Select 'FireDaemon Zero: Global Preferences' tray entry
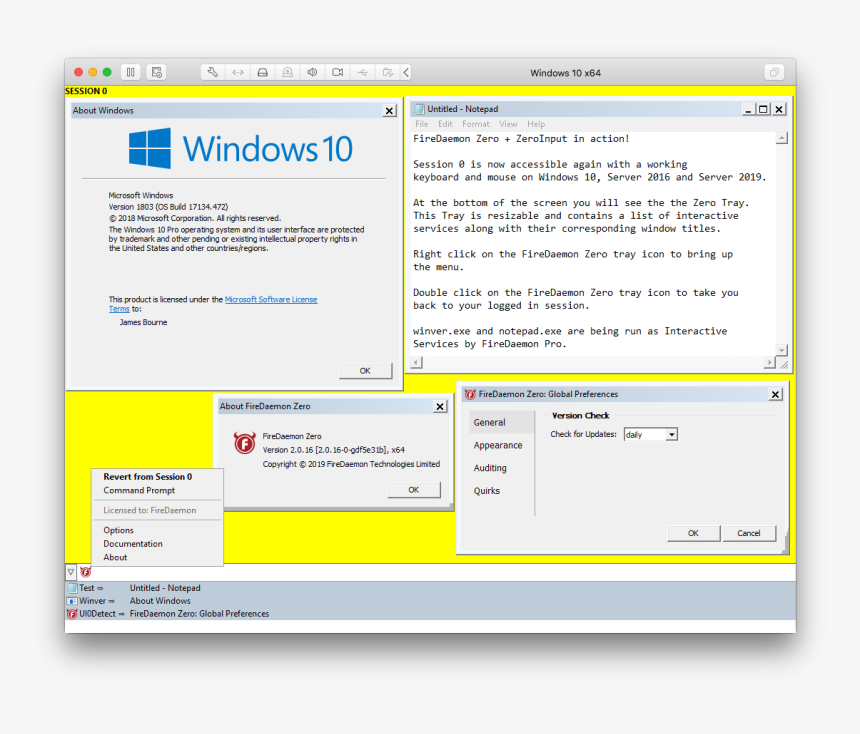The image size is (860, 734). pyautogui.click(x=200, y=614)
